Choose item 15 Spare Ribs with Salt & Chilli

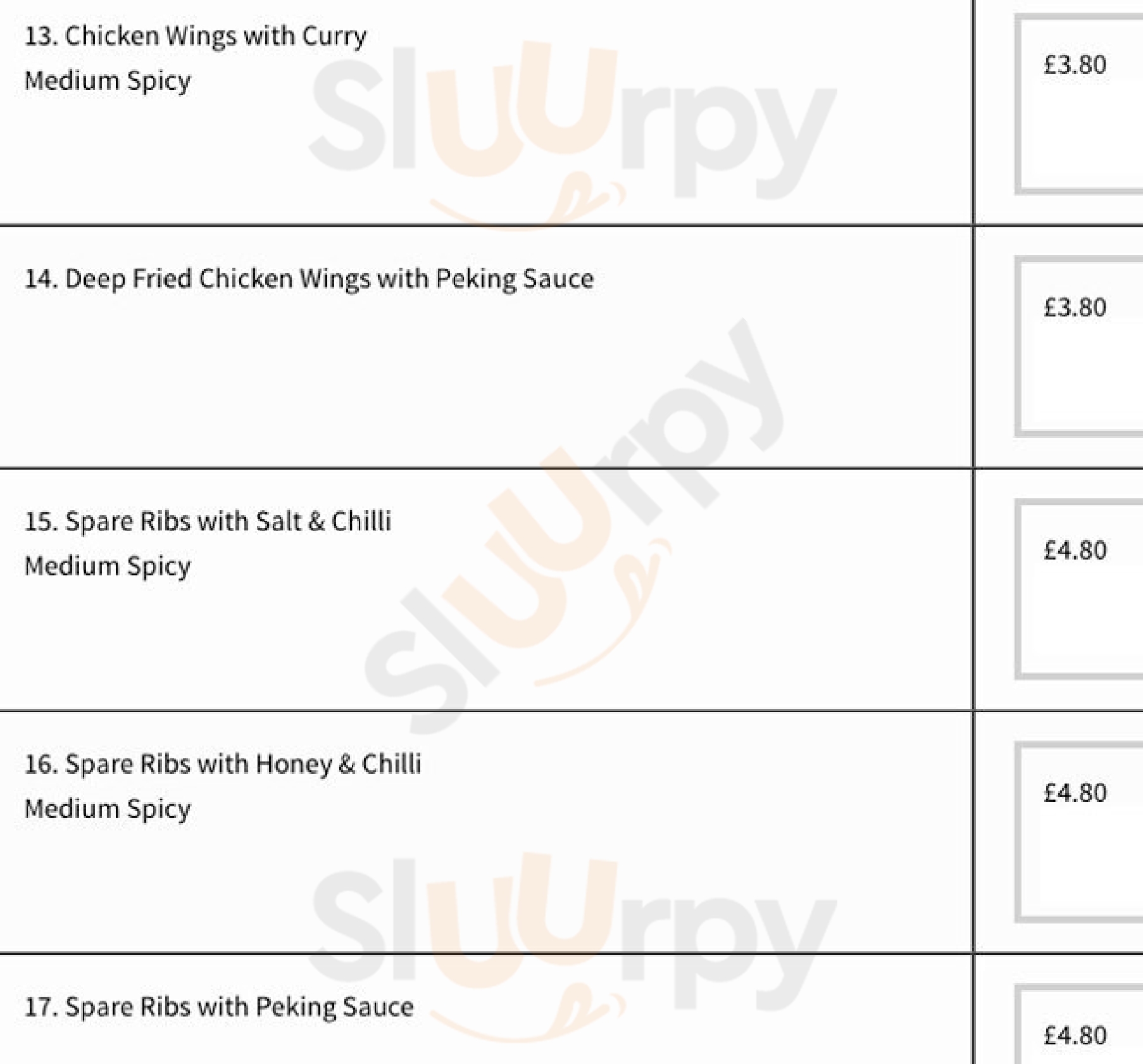point(208,522)
